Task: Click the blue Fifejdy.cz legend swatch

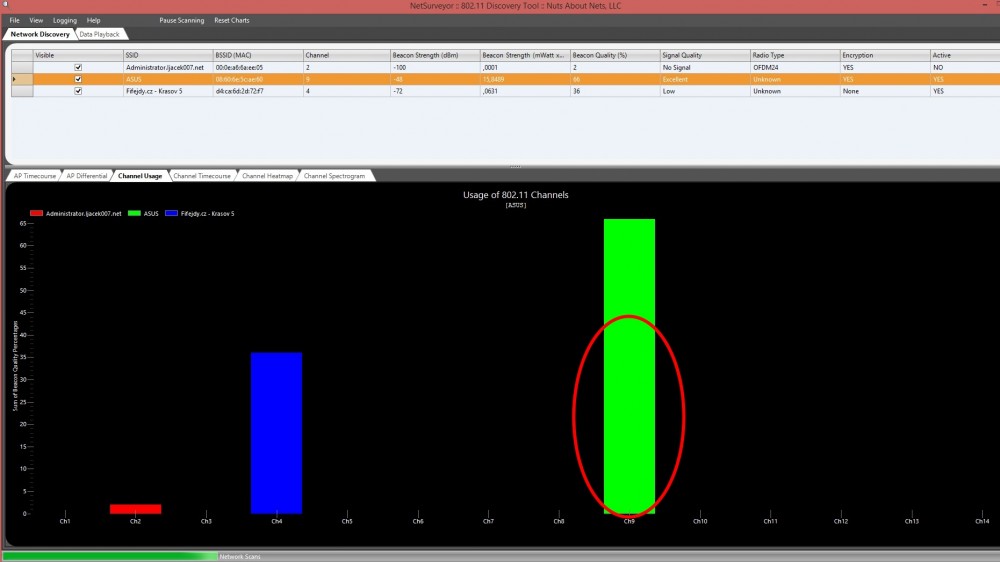Action: [x=173, y=213]
